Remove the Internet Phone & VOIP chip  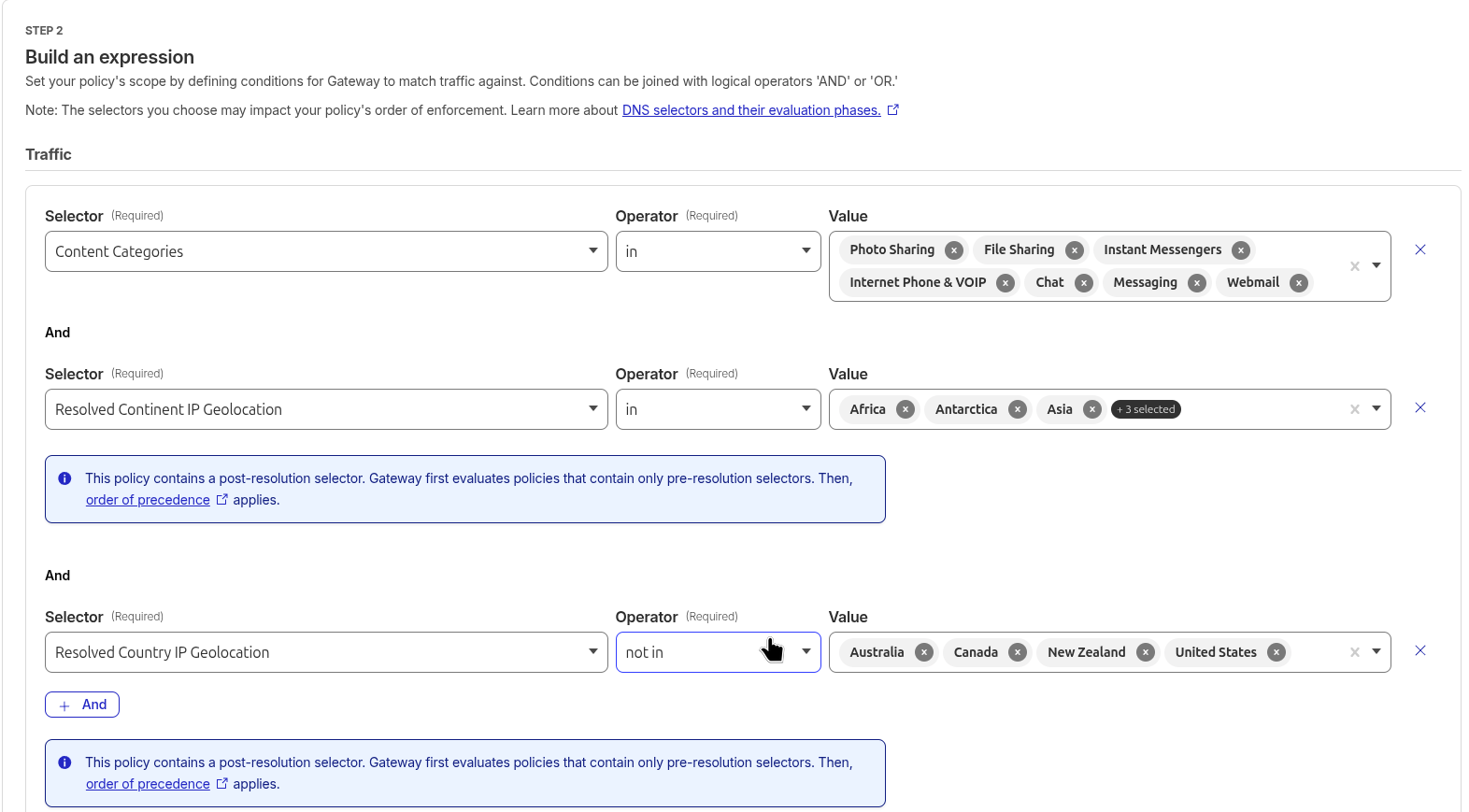click(1005, 283)
